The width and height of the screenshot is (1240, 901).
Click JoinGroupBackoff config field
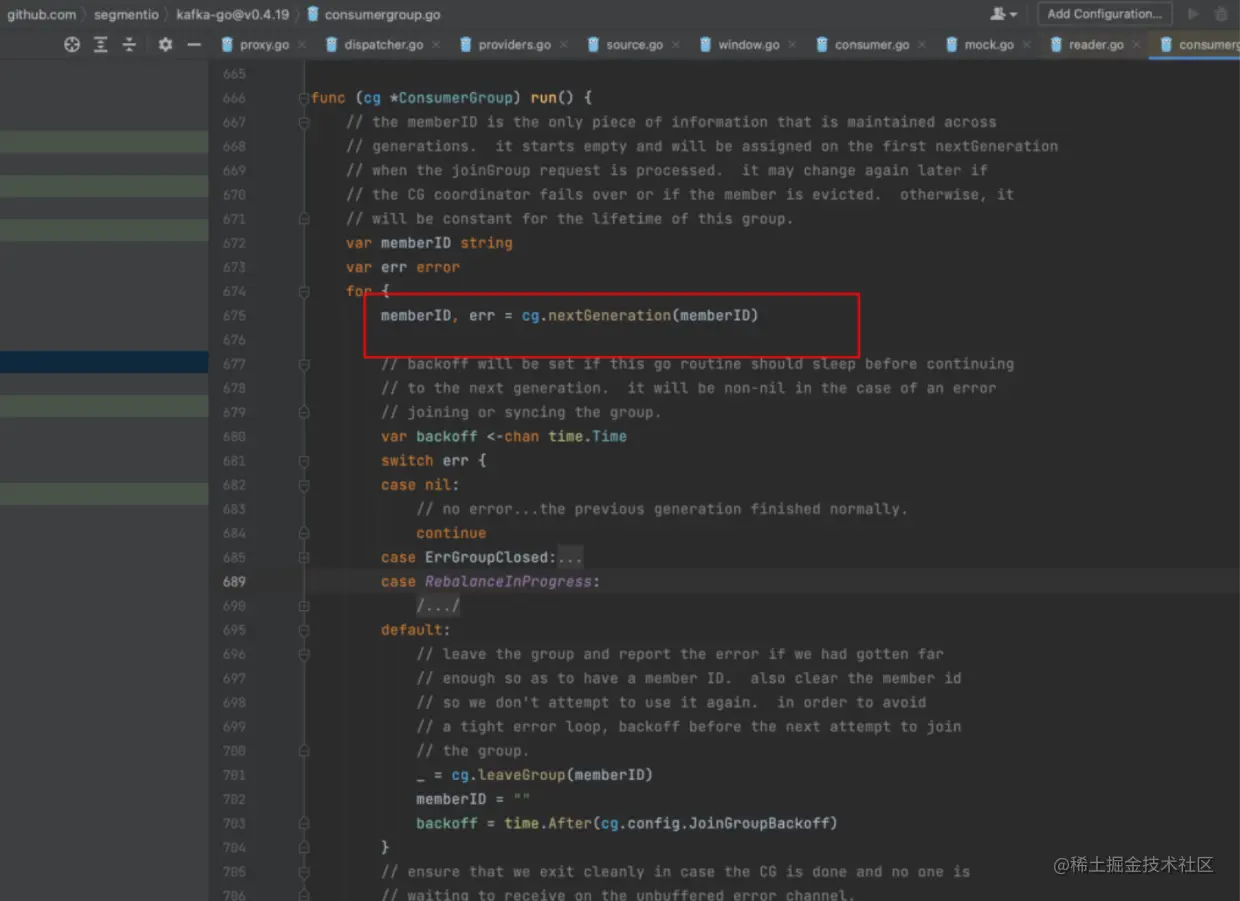[759, 823]
